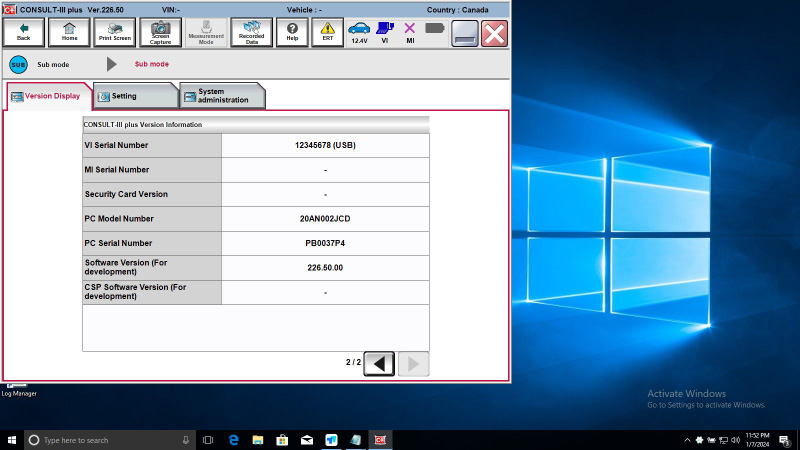Select the Version Display tab
The image size is (800, 450).
(49, 96)
